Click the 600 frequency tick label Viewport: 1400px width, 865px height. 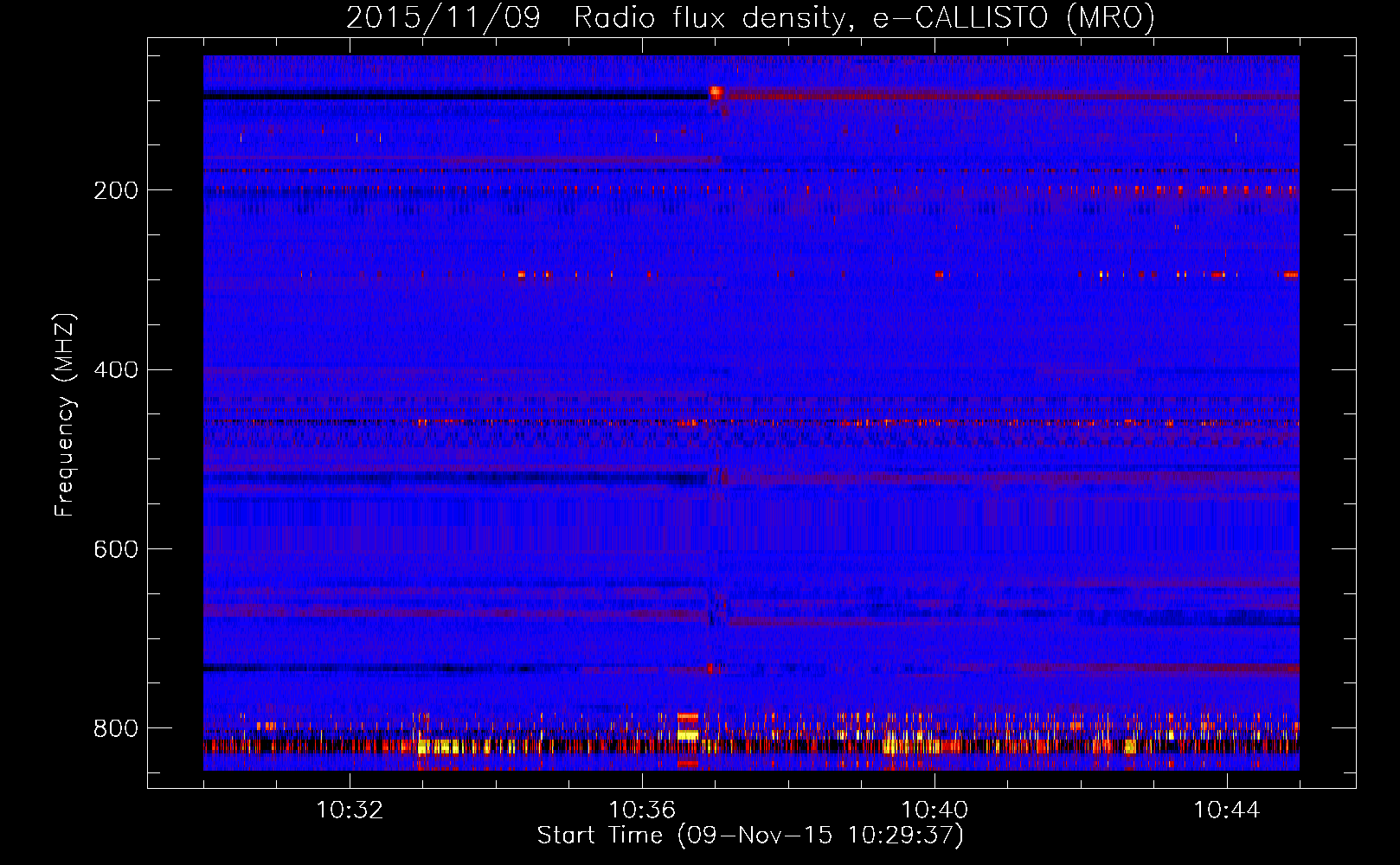tap(116, 549)
